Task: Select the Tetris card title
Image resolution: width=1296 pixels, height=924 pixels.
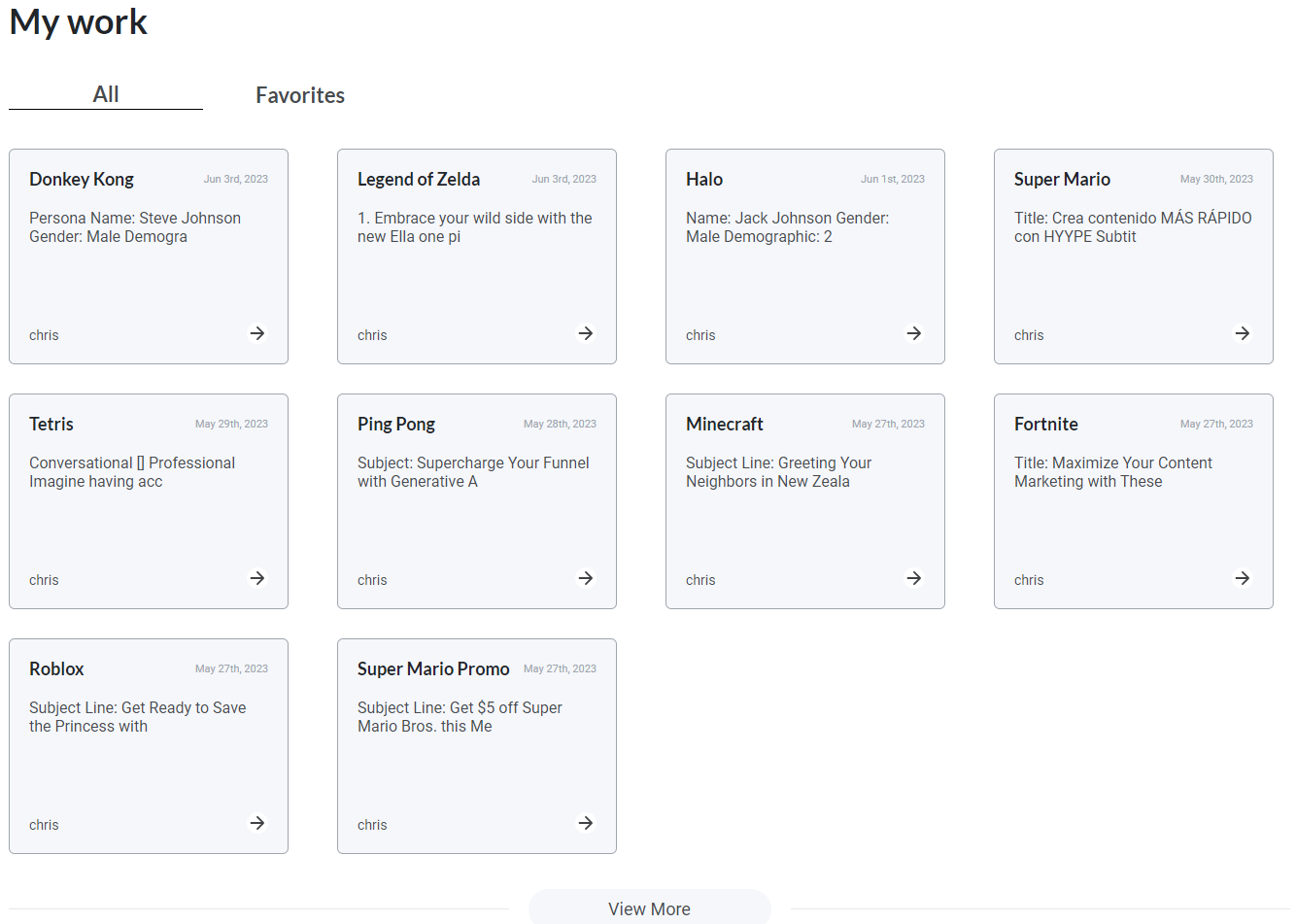Action: (x=51, y=424)
